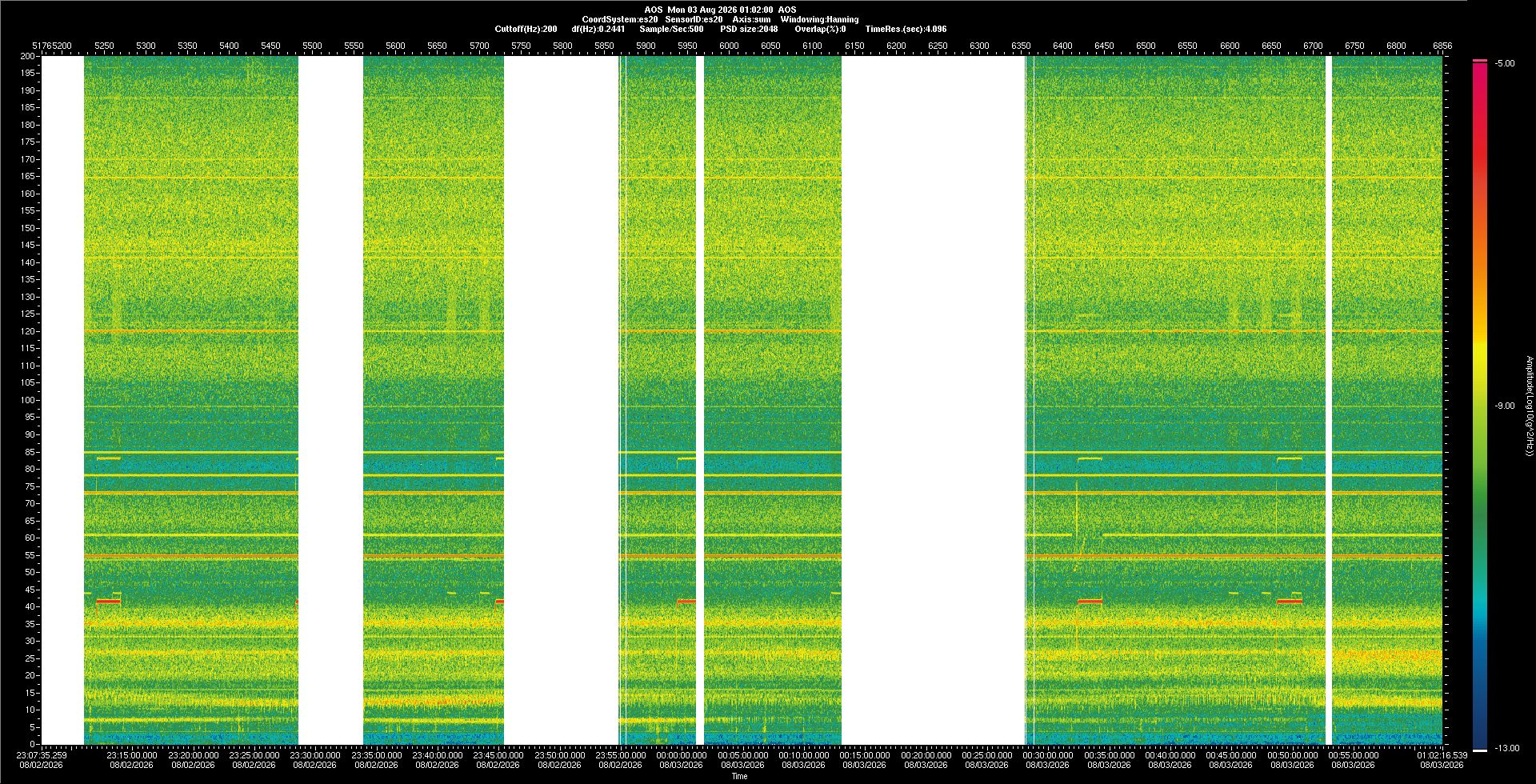The height and width of the screenshot is (784, 1536).
Task: Click the 6000 top axis tick label
Action: (729, 46)
